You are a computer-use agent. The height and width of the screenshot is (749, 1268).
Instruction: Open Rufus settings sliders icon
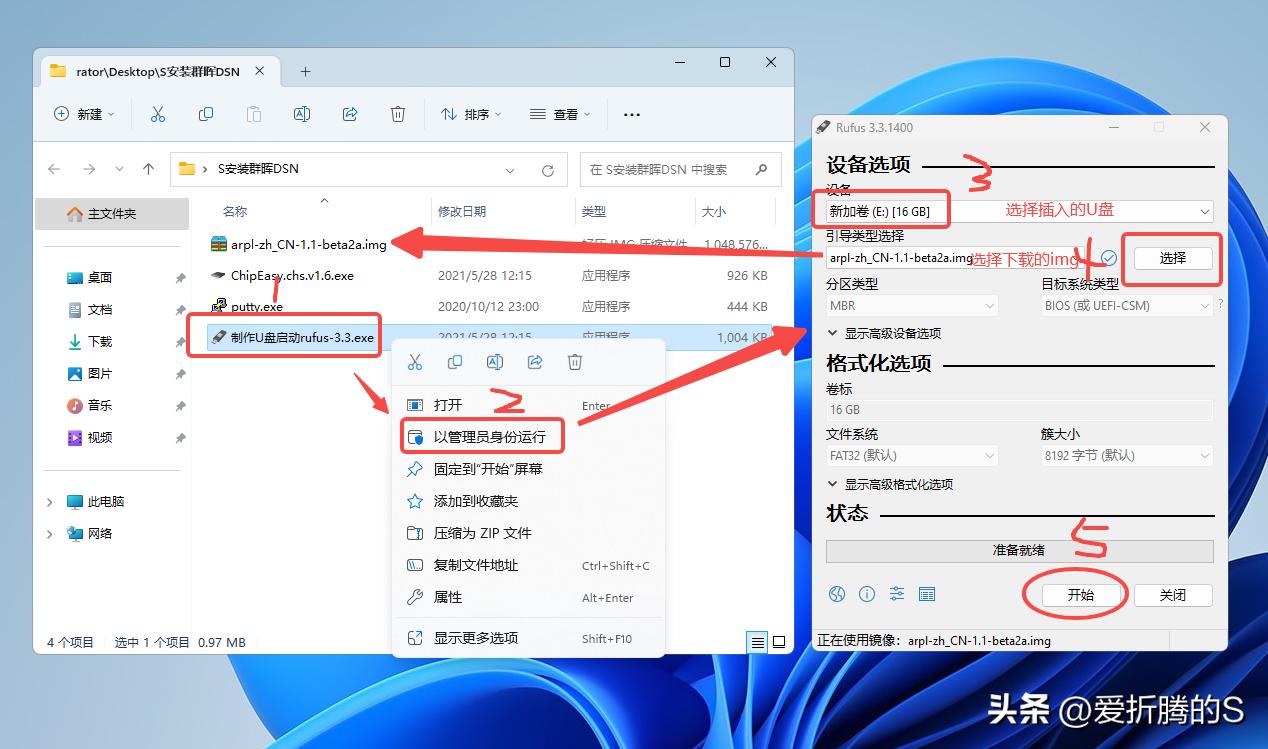(x=896, y=593)
